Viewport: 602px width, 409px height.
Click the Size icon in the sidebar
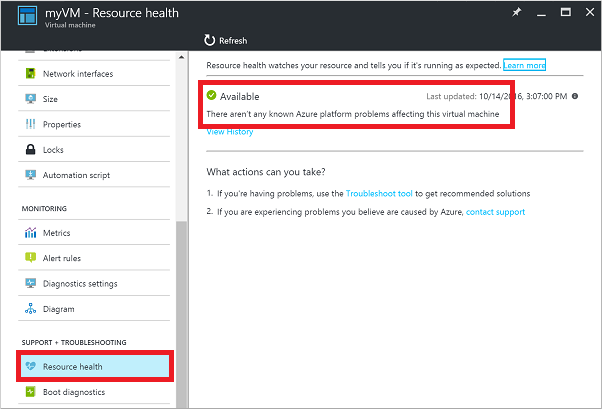[x=29, y=99]
